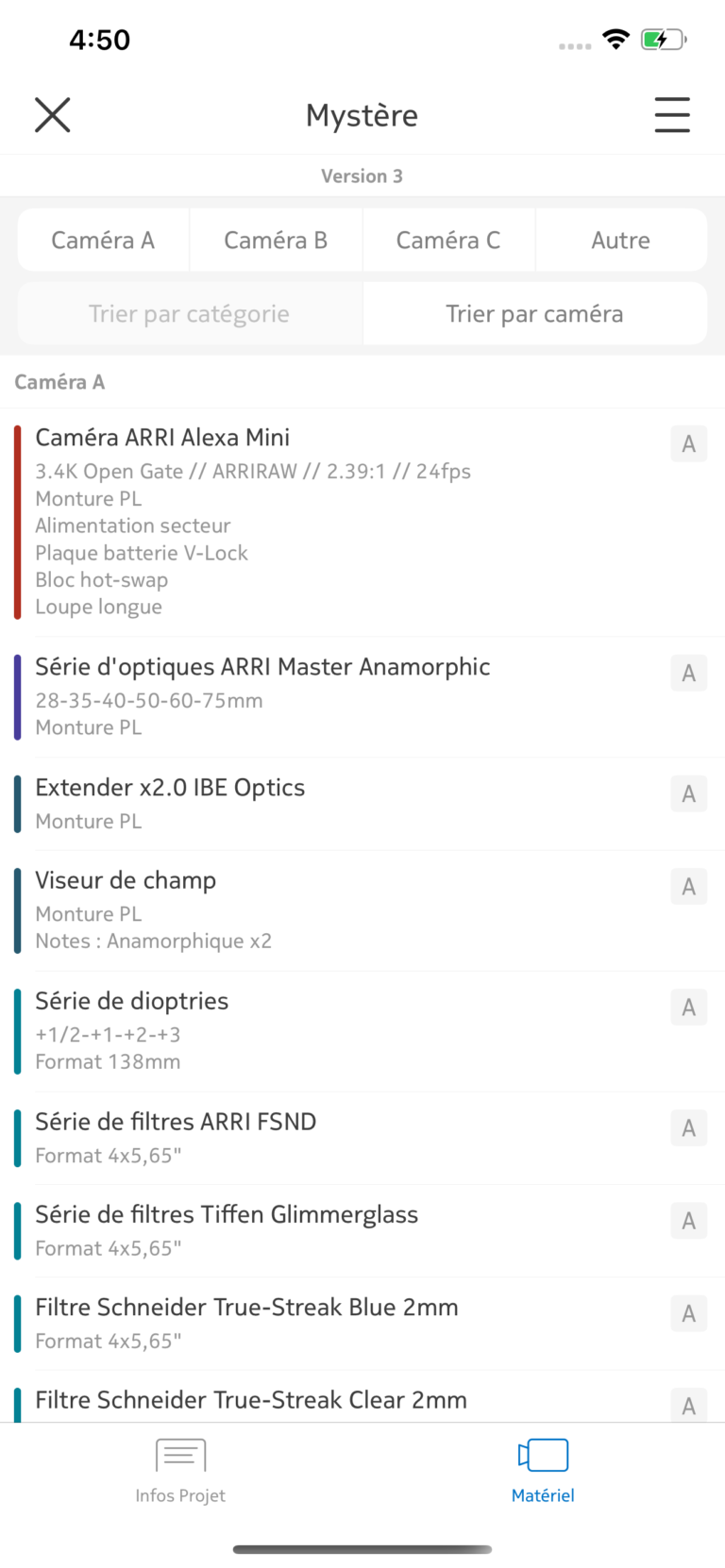Tap the Matériel camera icon

543,1456
